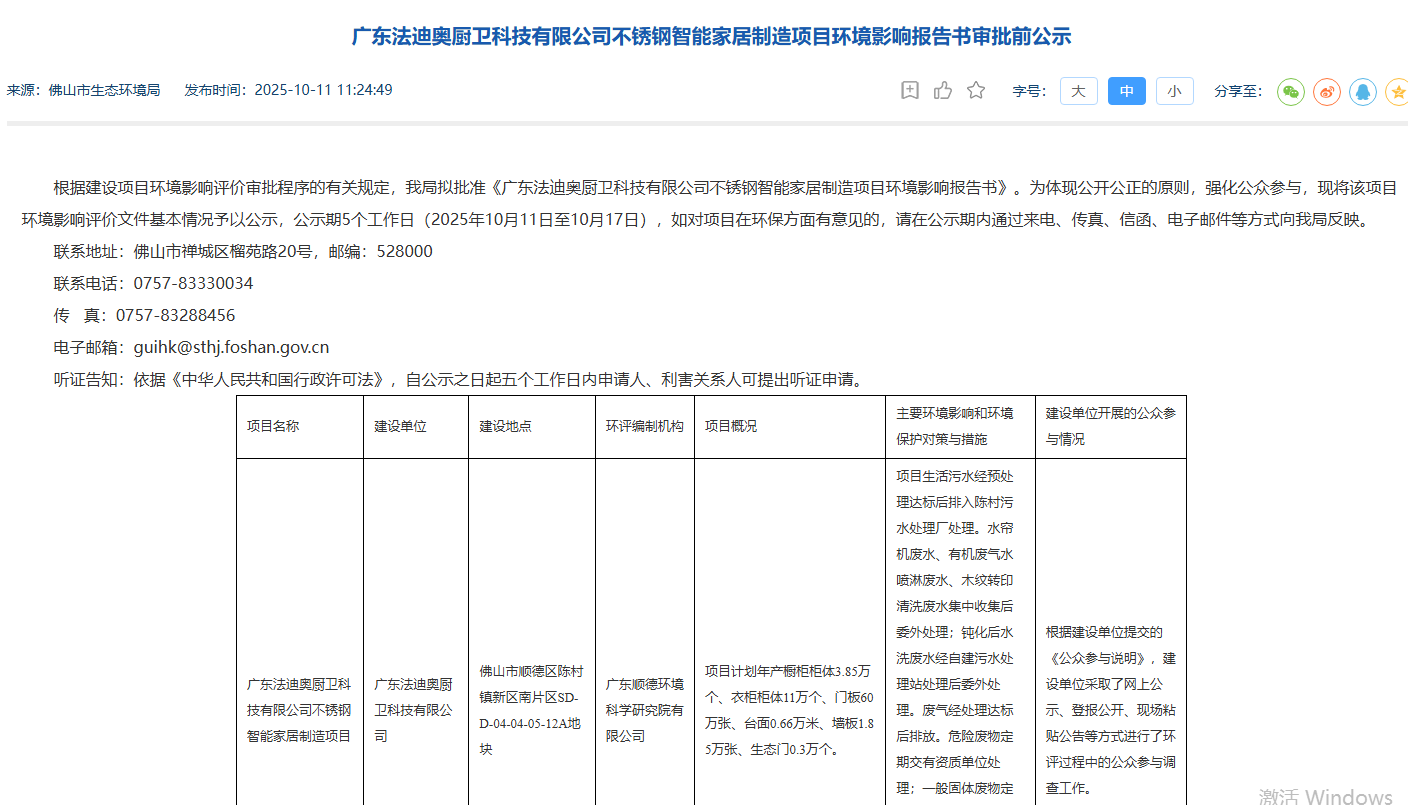Select the 中 font size option
This screenshot has width=1408, height=805.
tap(1126, 91)
